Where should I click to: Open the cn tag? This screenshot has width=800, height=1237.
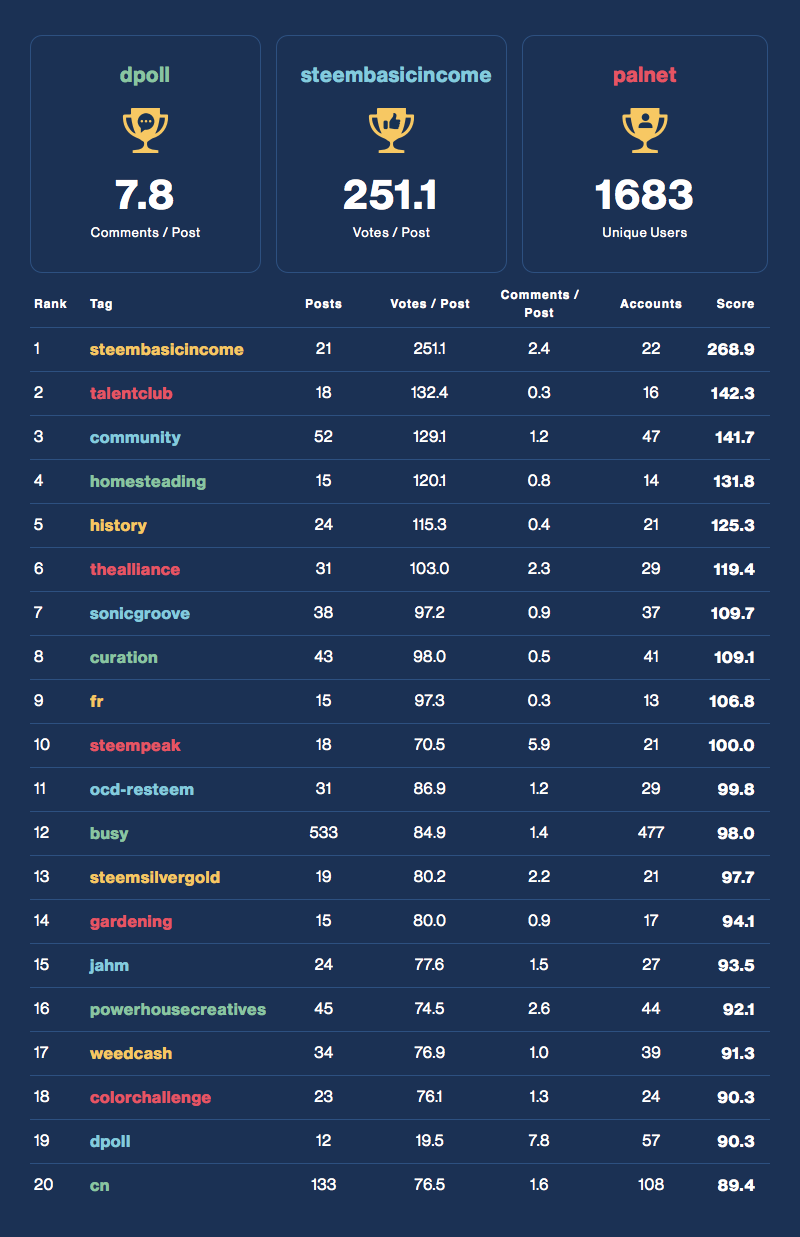(99, 1185)
